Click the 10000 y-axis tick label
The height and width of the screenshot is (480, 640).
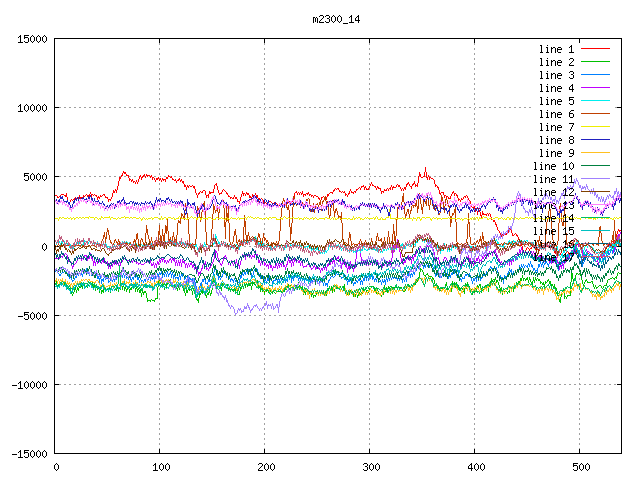31,108
